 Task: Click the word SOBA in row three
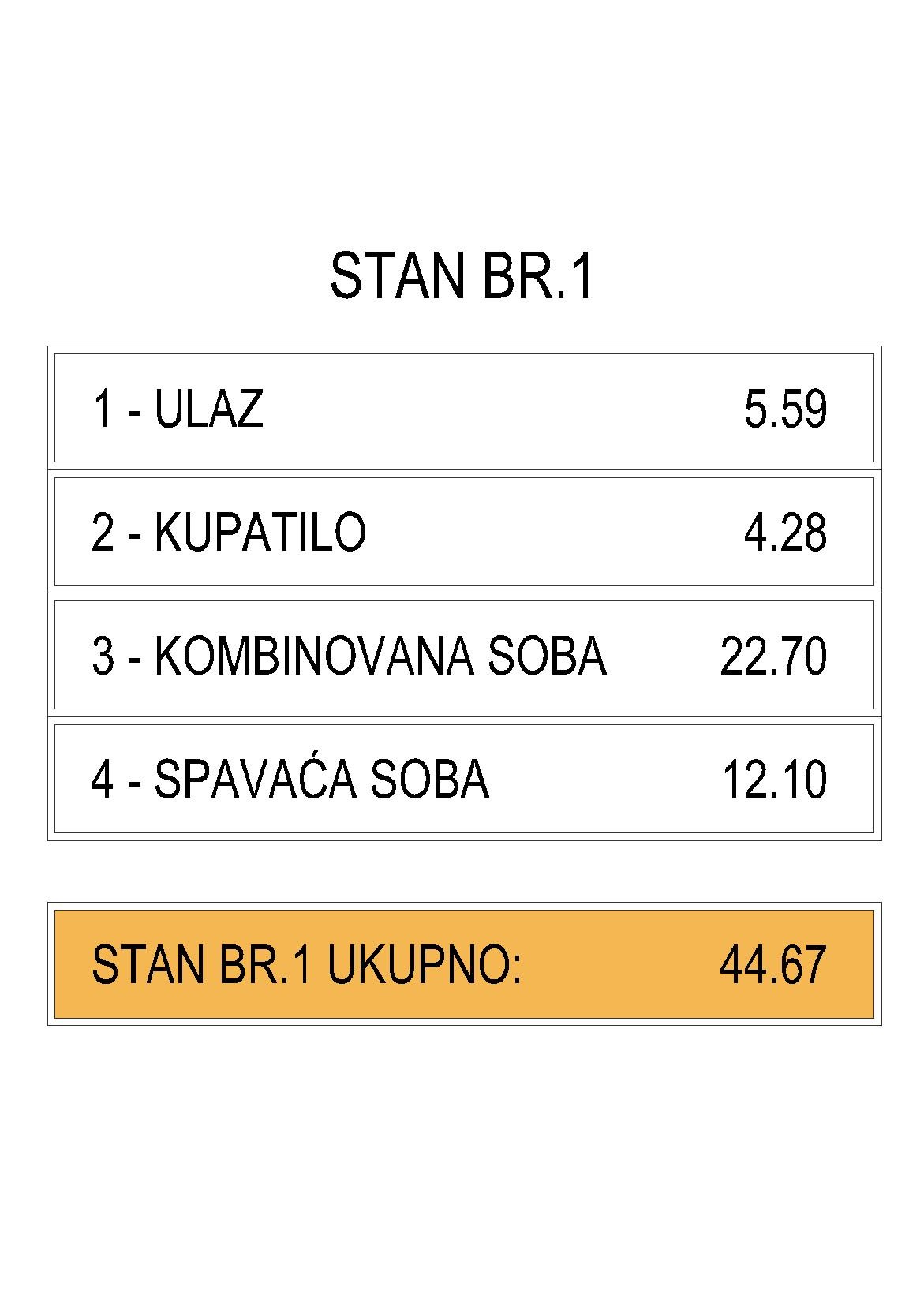point(547,656)
